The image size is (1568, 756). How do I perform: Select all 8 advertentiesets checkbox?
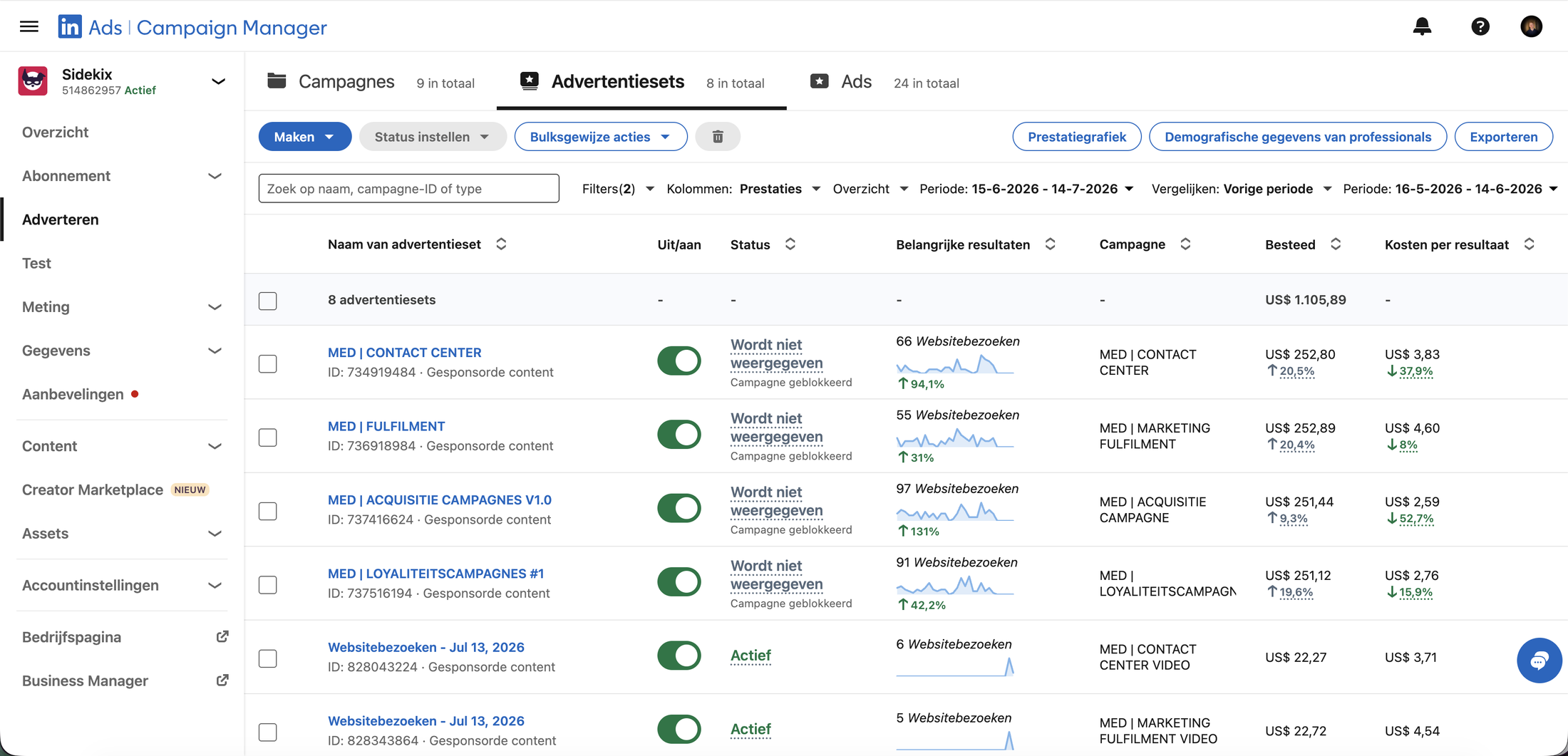(x=268, y=301)
